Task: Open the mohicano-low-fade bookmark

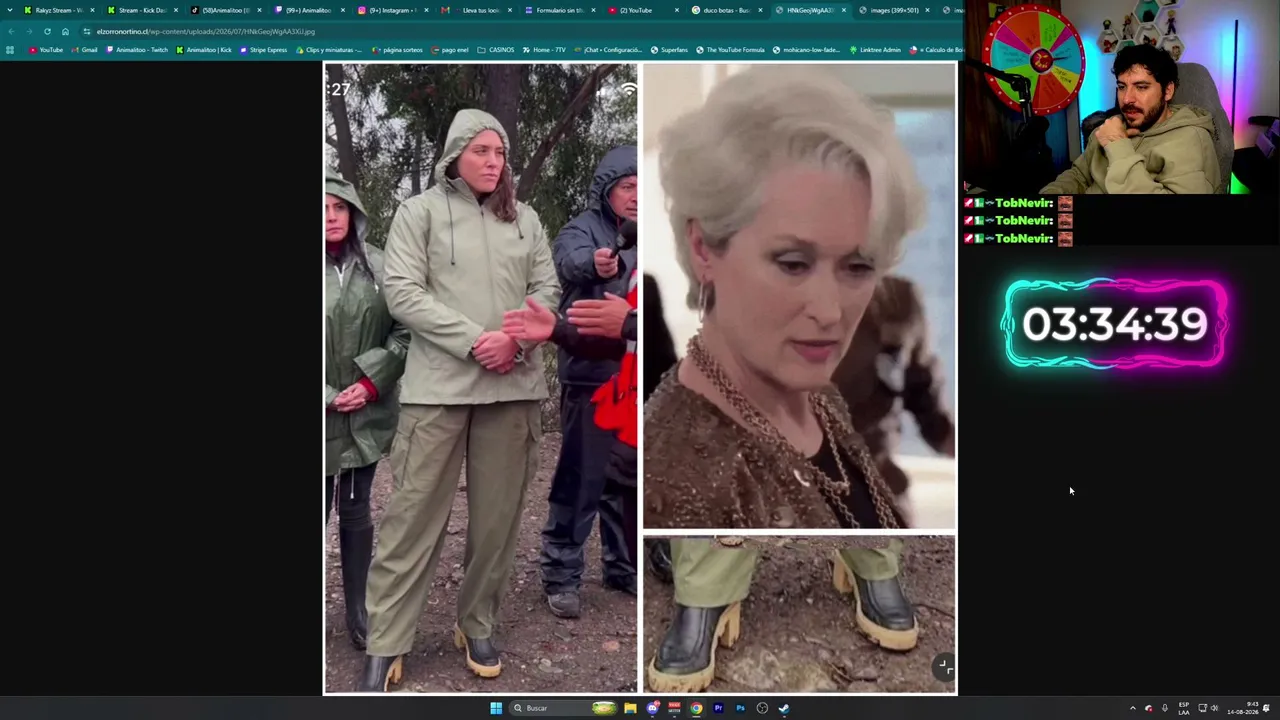Action: (806, 50)
